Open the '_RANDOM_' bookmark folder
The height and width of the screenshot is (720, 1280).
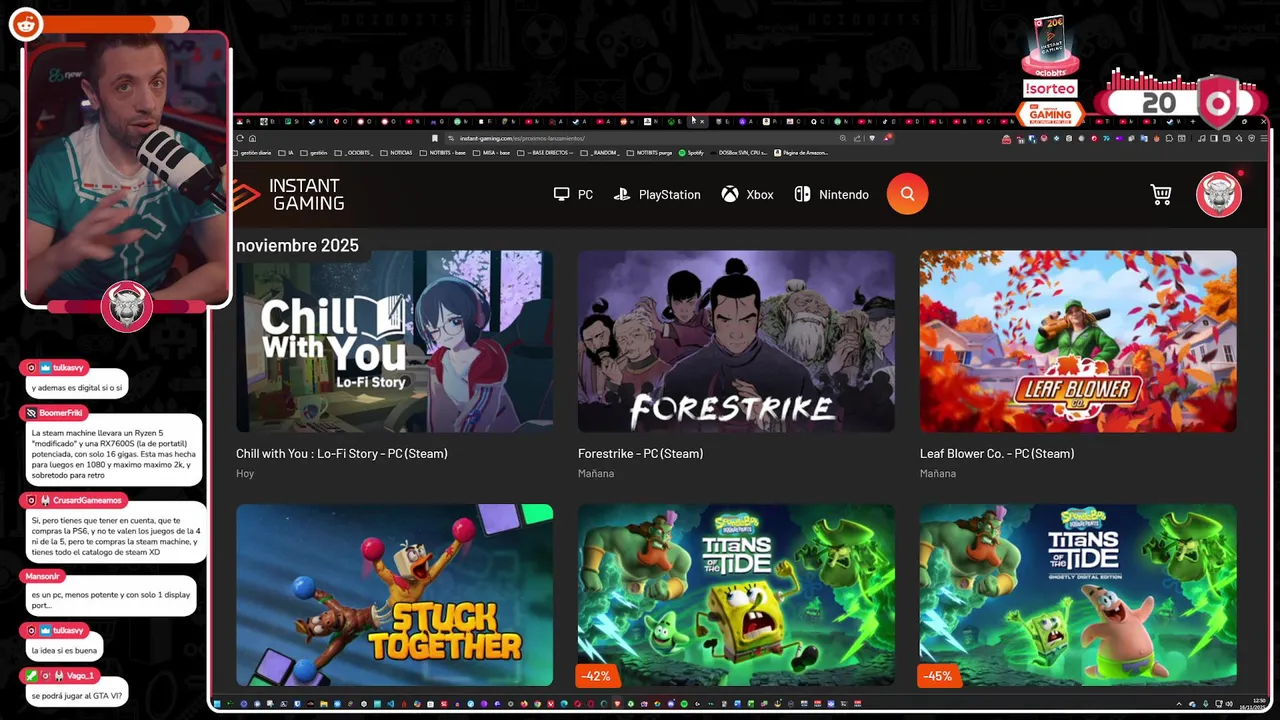pos(600,153)
